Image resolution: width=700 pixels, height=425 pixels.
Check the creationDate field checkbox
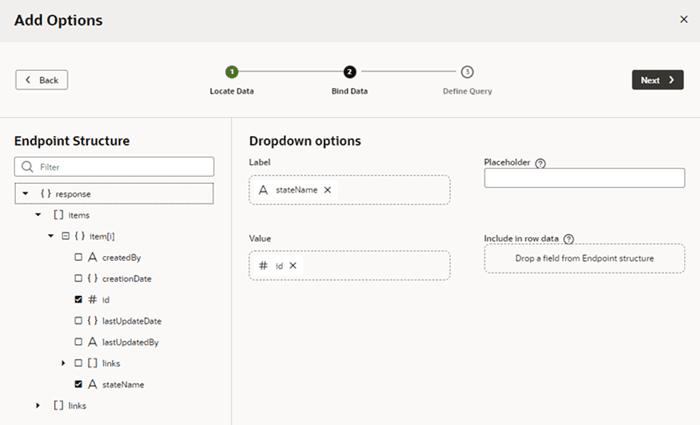pyautogui.click(x=78, y=278)
